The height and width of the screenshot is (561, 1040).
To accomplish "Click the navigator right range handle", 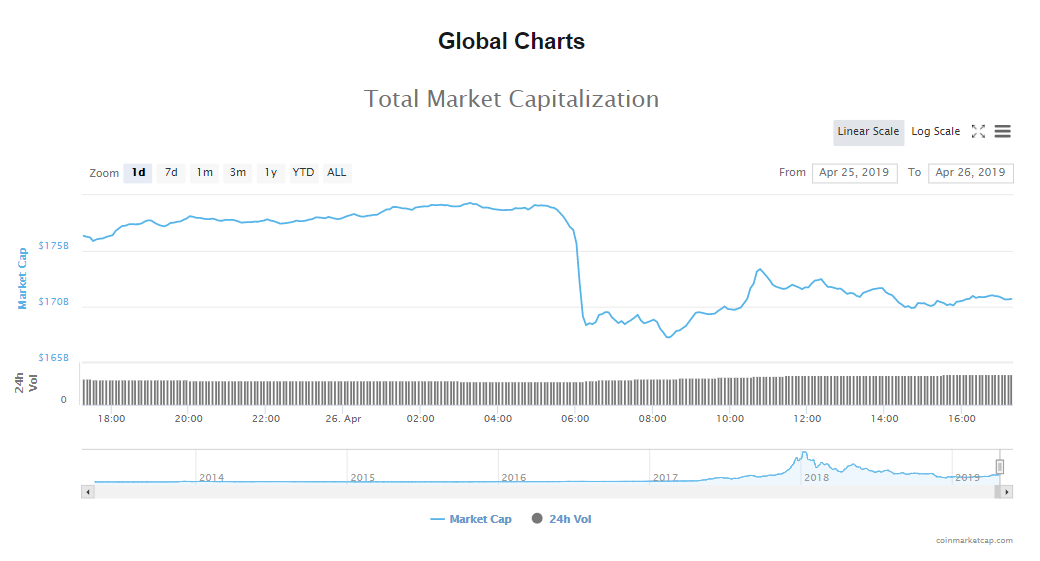I will [x=999, y=466].
